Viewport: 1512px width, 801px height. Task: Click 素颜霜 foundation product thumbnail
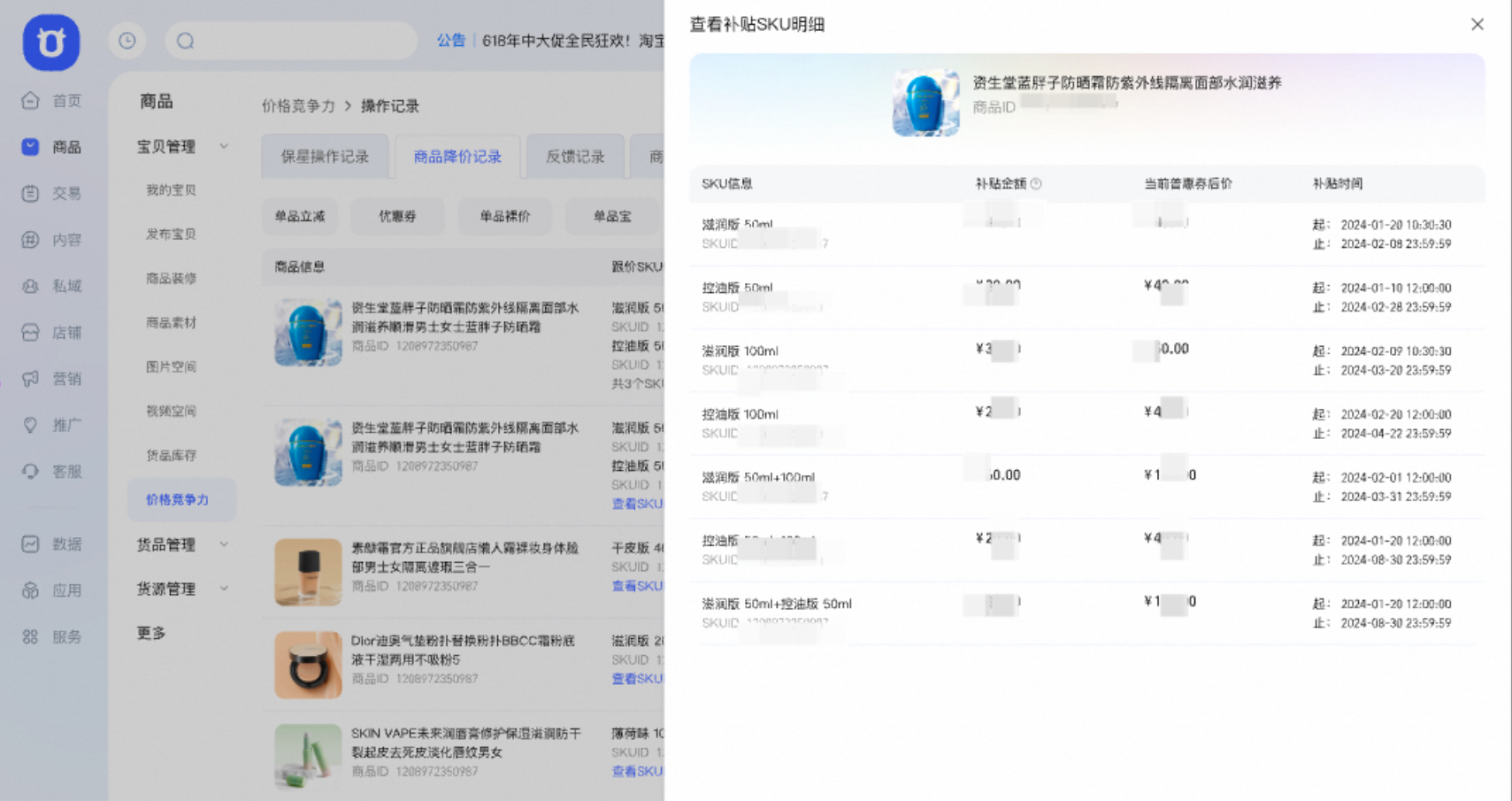308,572
